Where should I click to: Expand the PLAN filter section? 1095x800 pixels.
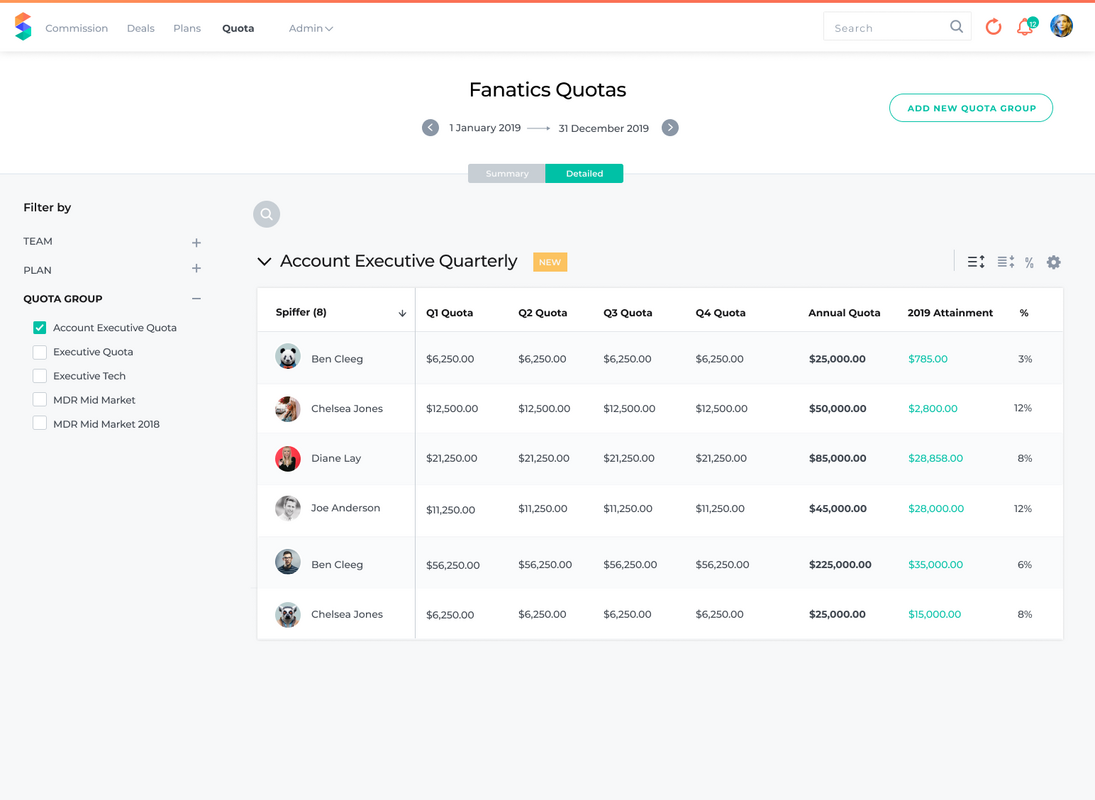coord(196,270)
